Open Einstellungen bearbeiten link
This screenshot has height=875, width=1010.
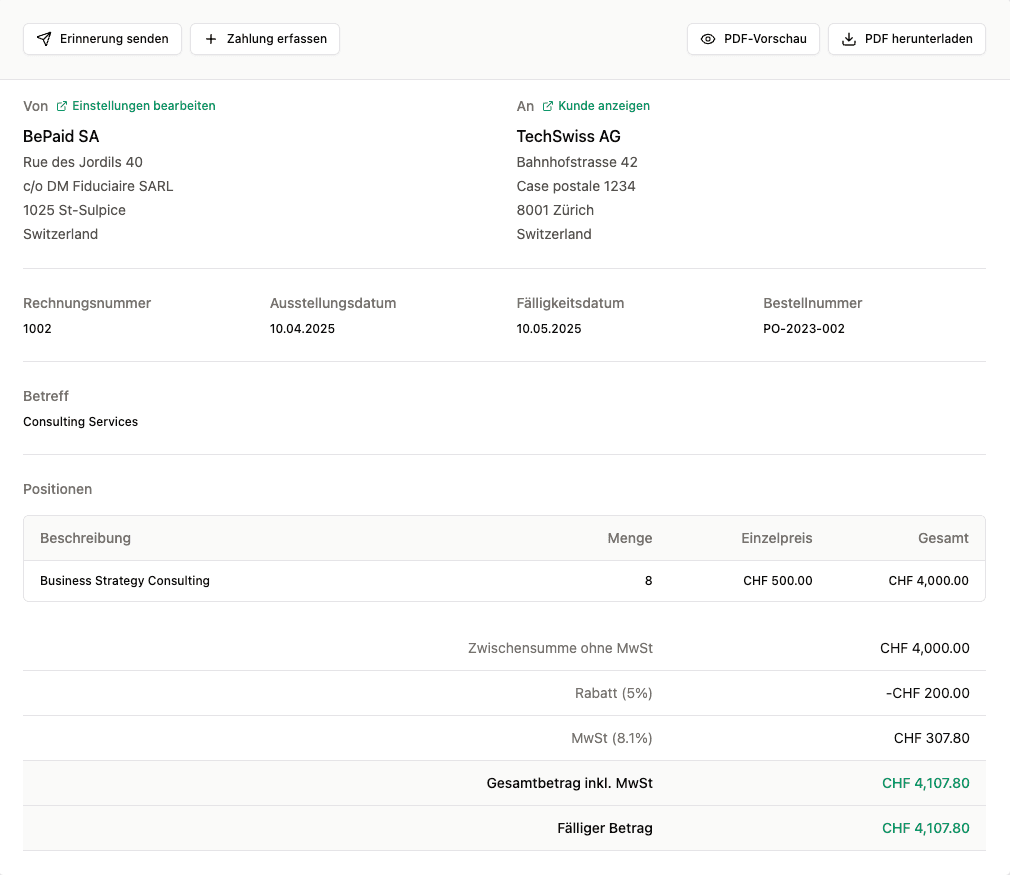pos(144,106)
